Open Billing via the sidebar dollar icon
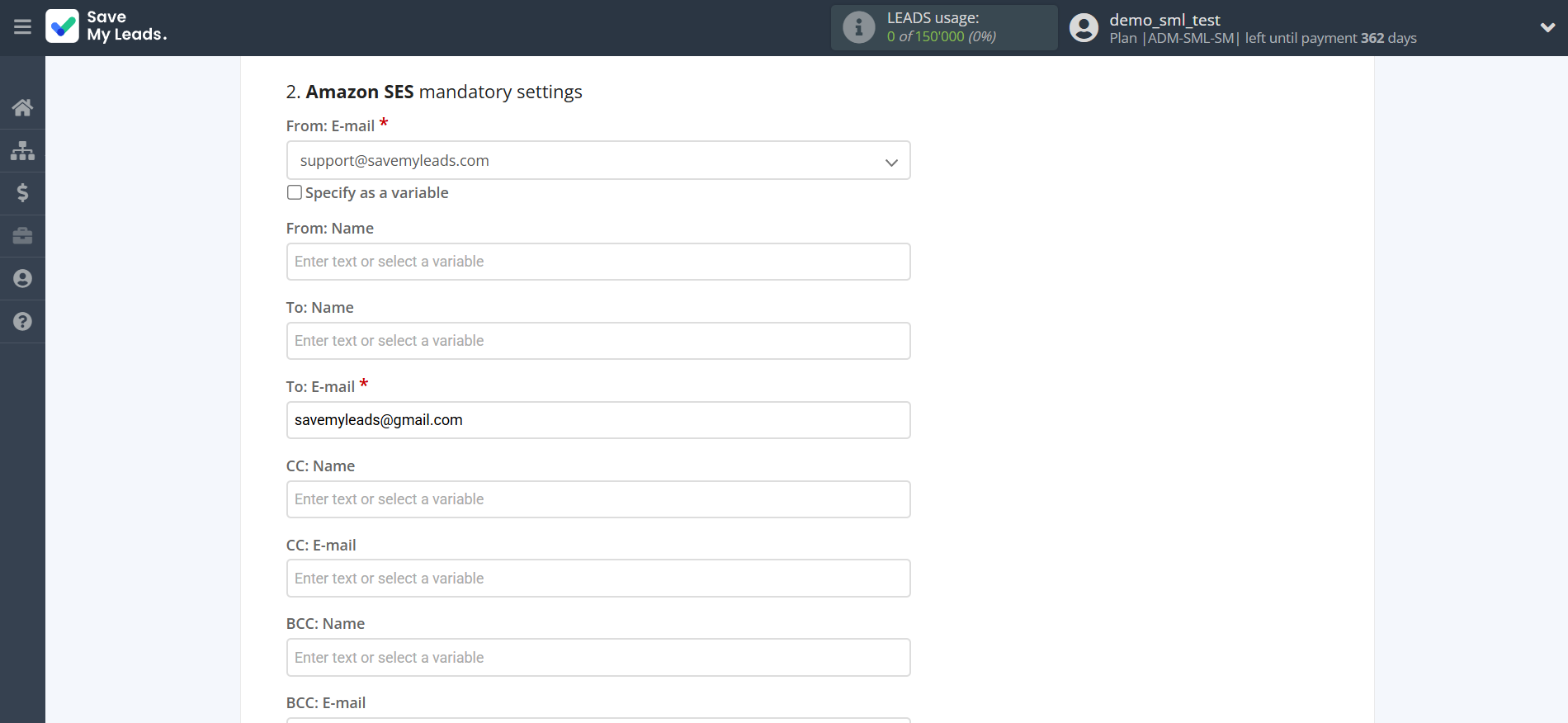 tap(22, 193)
